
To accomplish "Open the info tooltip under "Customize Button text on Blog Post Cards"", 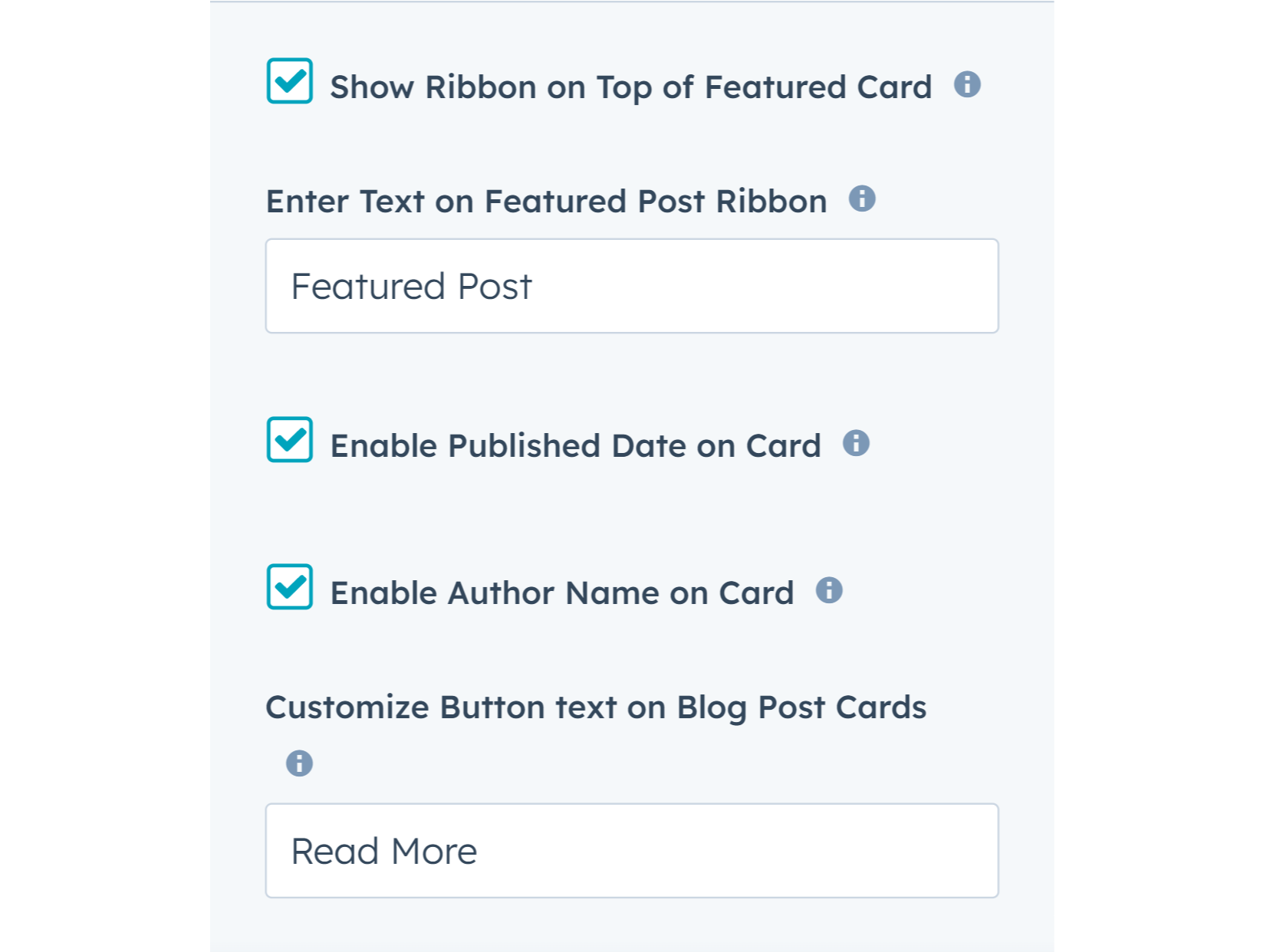I will pyautogui.click(x=298, y=763).
